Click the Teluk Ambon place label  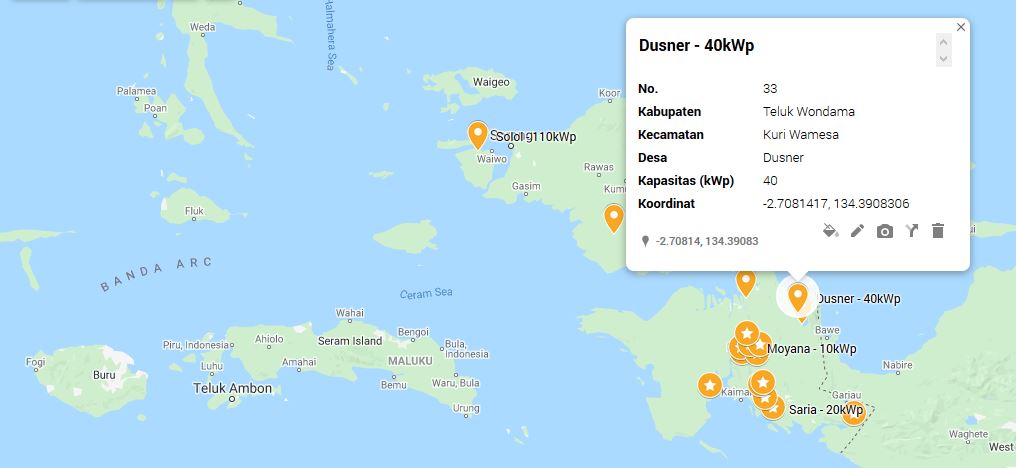click(x=232, y=388)
